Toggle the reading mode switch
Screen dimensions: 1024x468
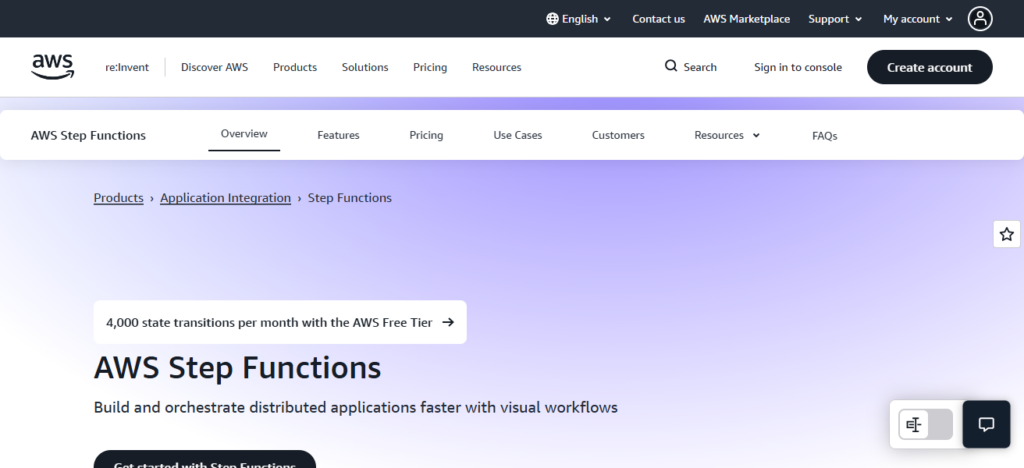pyautogui.click(x=925, y=425)
